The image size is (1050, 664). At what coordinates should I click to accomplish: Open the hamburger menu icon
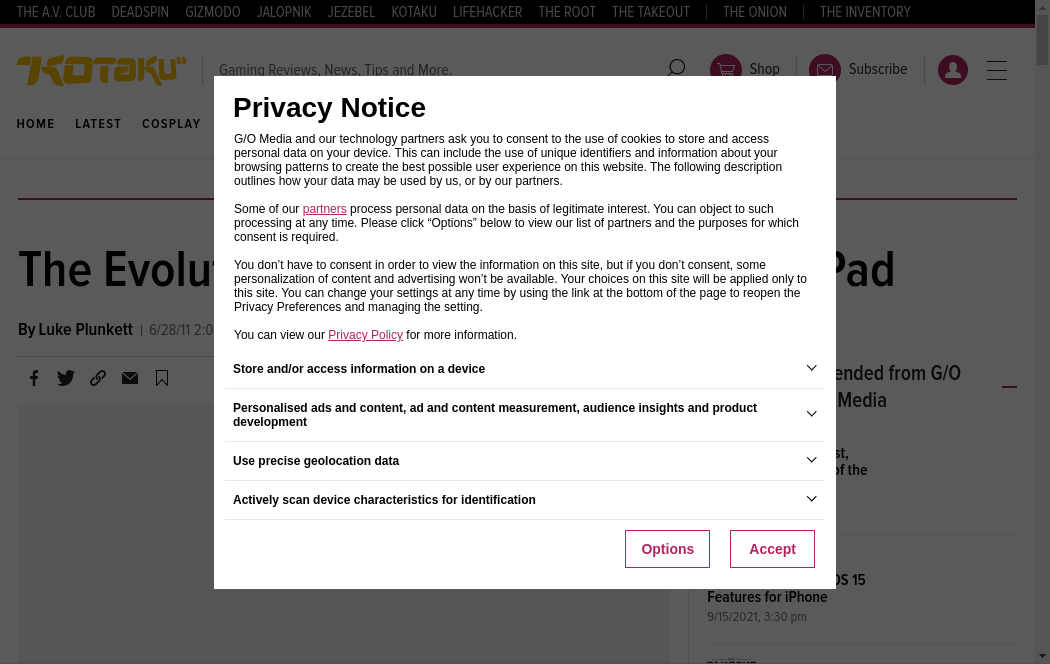(x=997, y=70)
